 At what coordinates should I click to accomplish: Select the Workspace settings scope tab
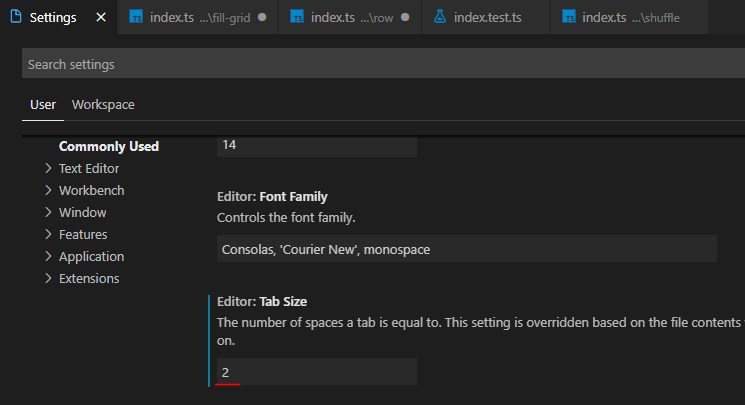pyautogui.click(x=103, y=105)
